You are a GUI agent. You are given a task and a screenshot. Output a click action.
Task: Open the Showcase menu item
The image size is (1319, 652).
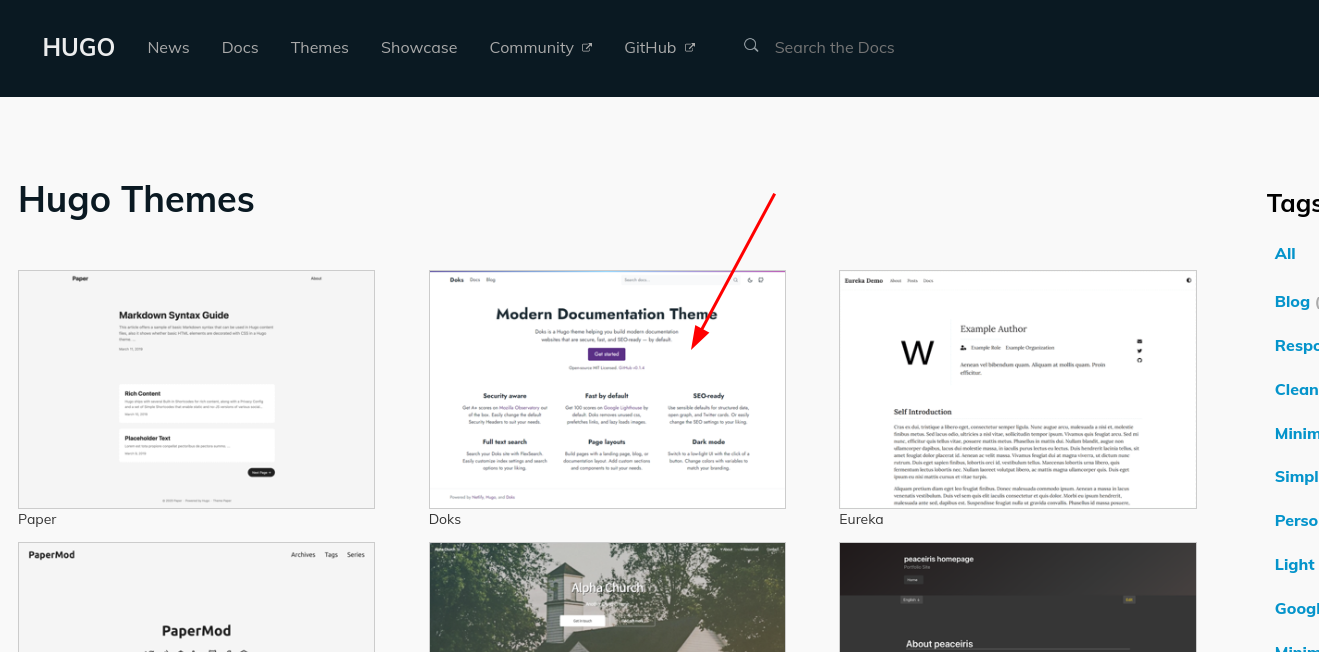click(x=419, y=47)
